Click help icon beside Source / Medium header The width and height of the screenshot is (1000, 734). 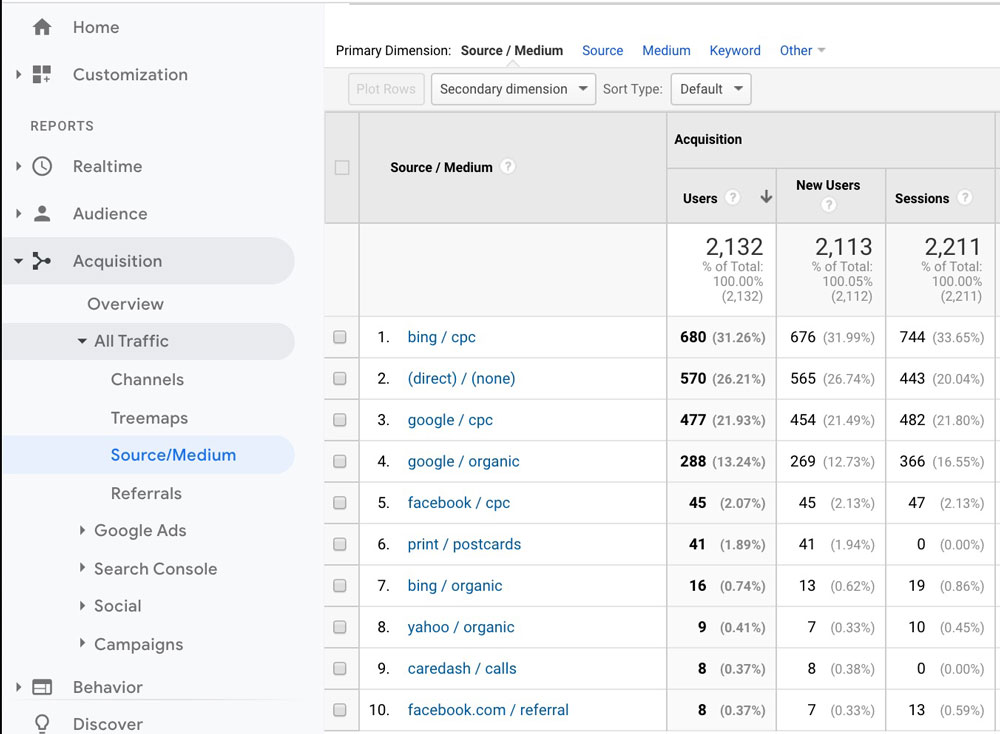[x=508, y=166]
